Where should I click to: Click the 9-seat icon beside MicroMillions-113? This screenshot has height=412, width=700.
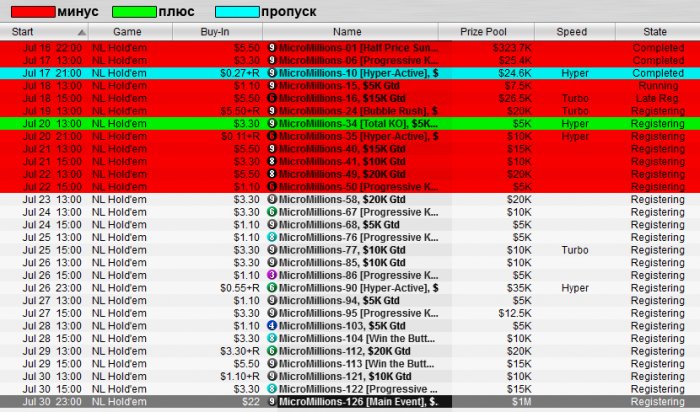pos(272,364)
